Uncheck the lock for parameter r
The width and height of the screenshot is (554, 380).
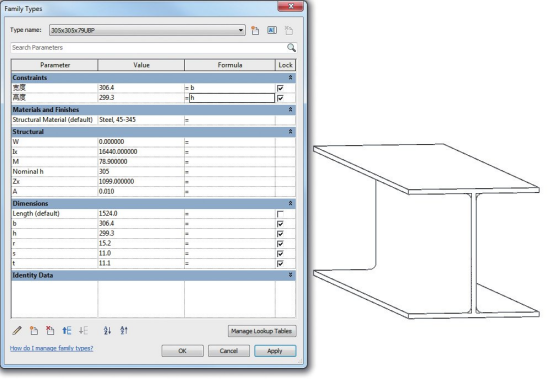tap(280, 244)
